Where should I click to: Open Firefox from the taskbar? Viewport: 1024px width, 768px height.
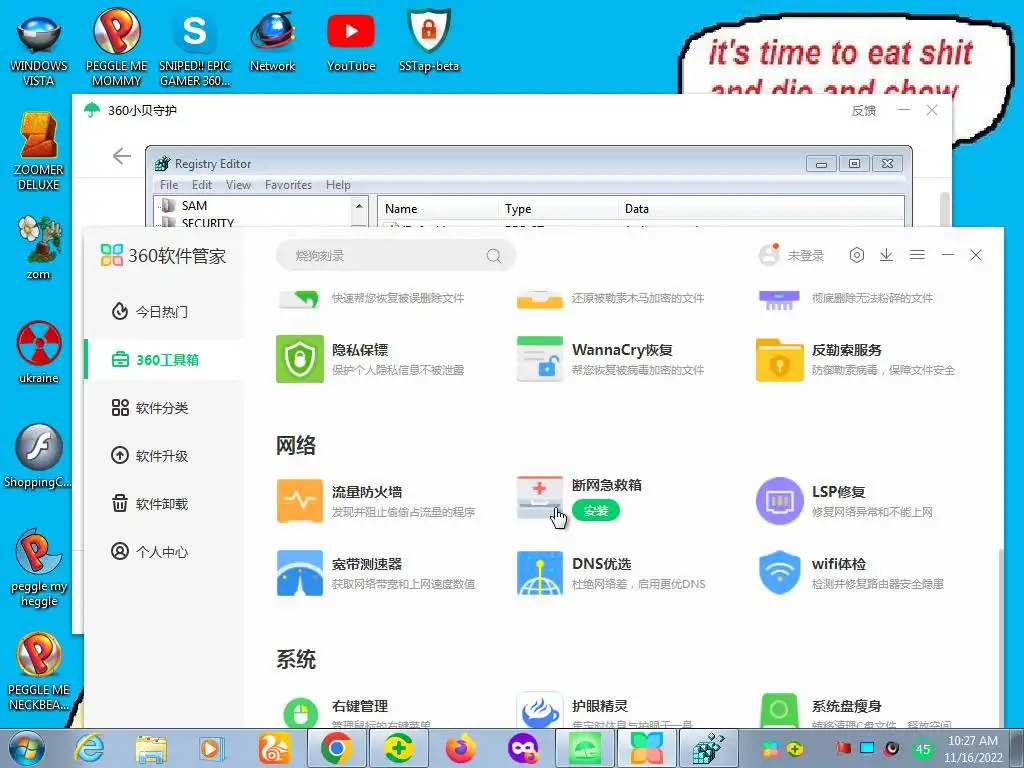tap(460, 748)
